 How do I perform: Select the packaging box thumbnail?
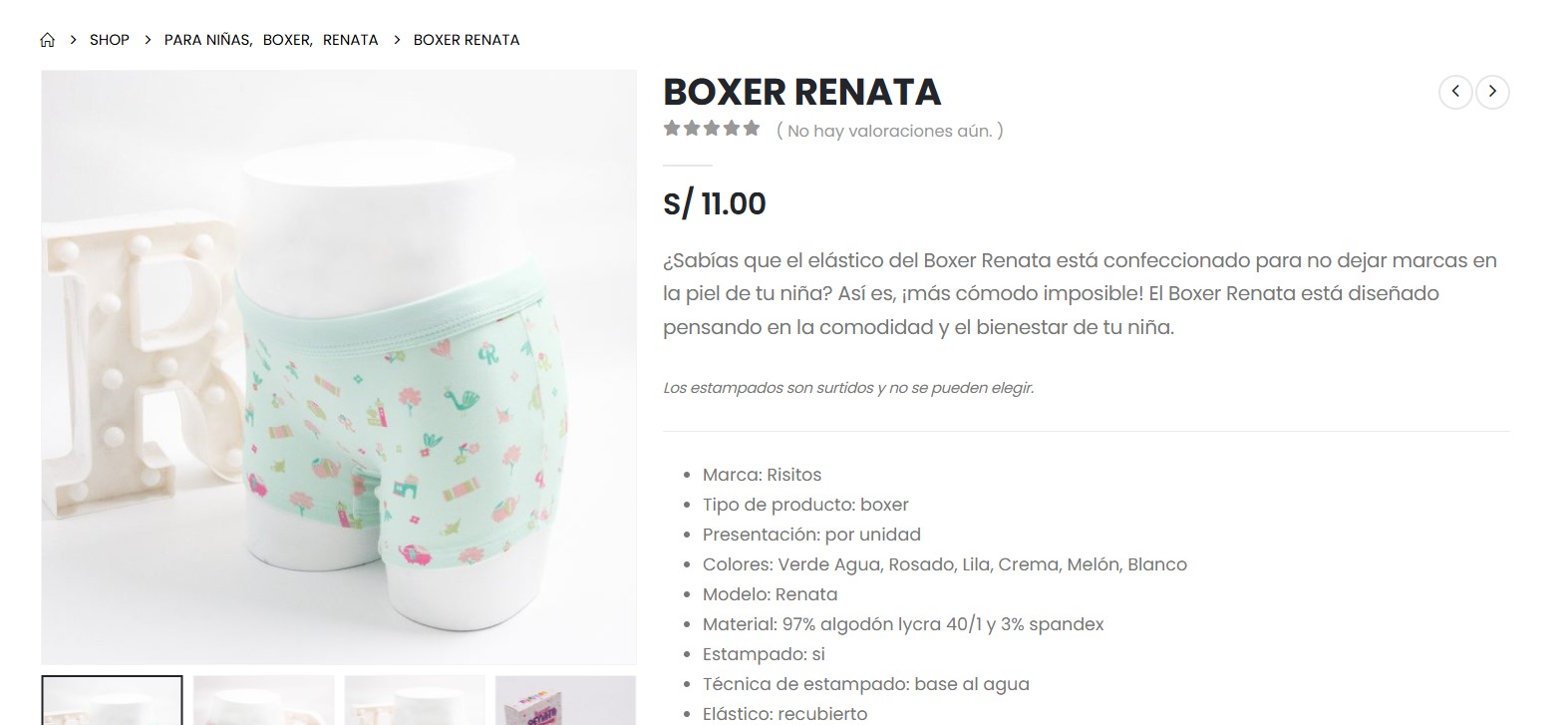[x=566, y=700]
